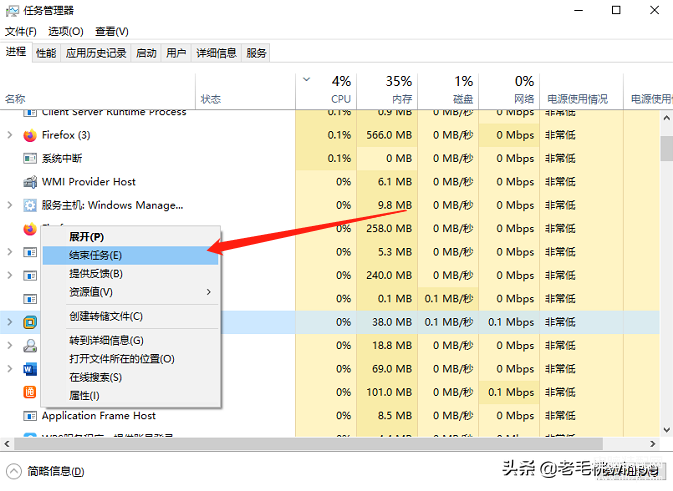Click the process icon in 240.0 MB row
This screenshot has width=673, height=491.
pos(30,275)
